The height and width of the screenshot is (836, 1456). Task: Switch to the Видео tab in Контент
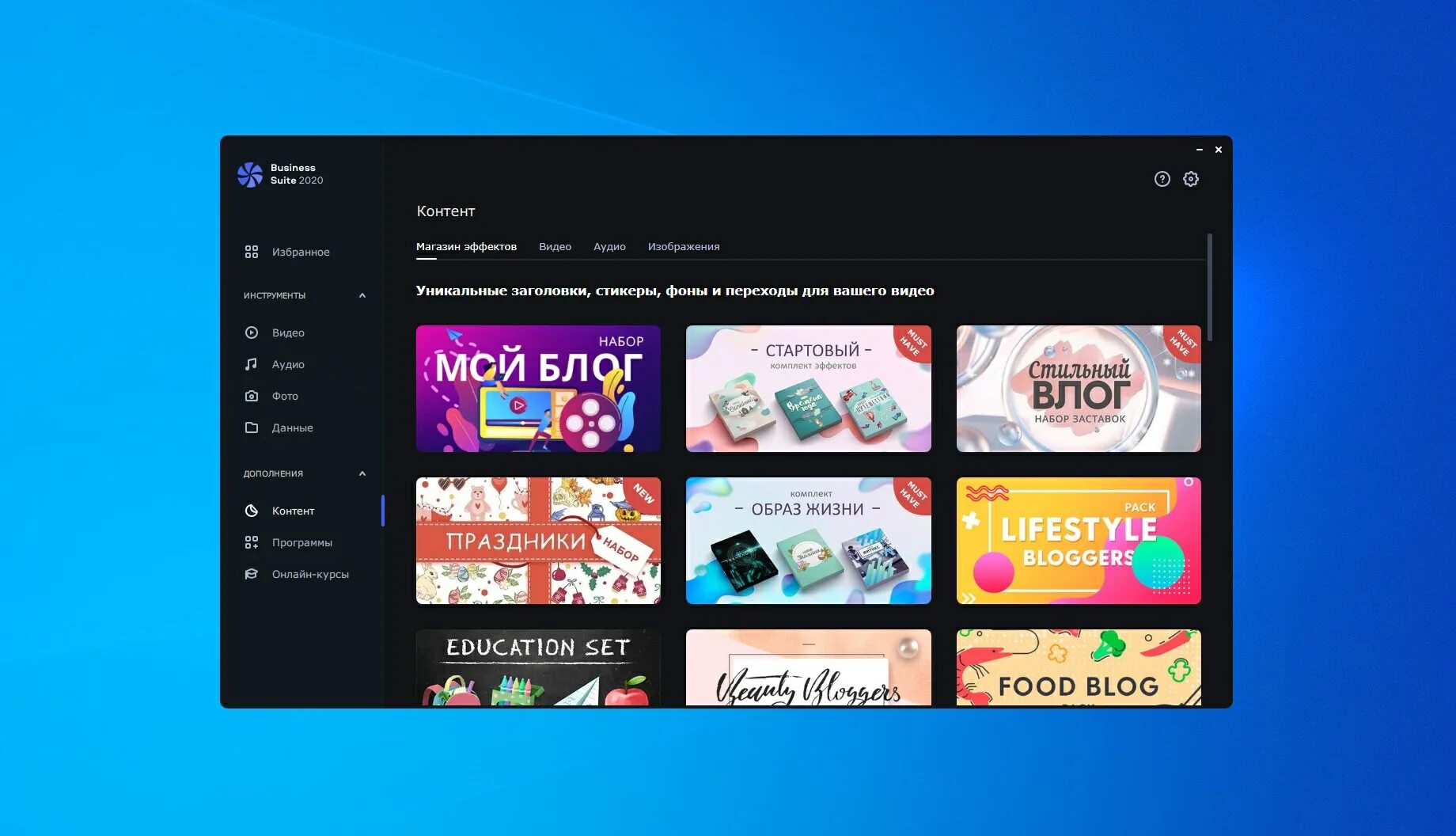[555, 246]
